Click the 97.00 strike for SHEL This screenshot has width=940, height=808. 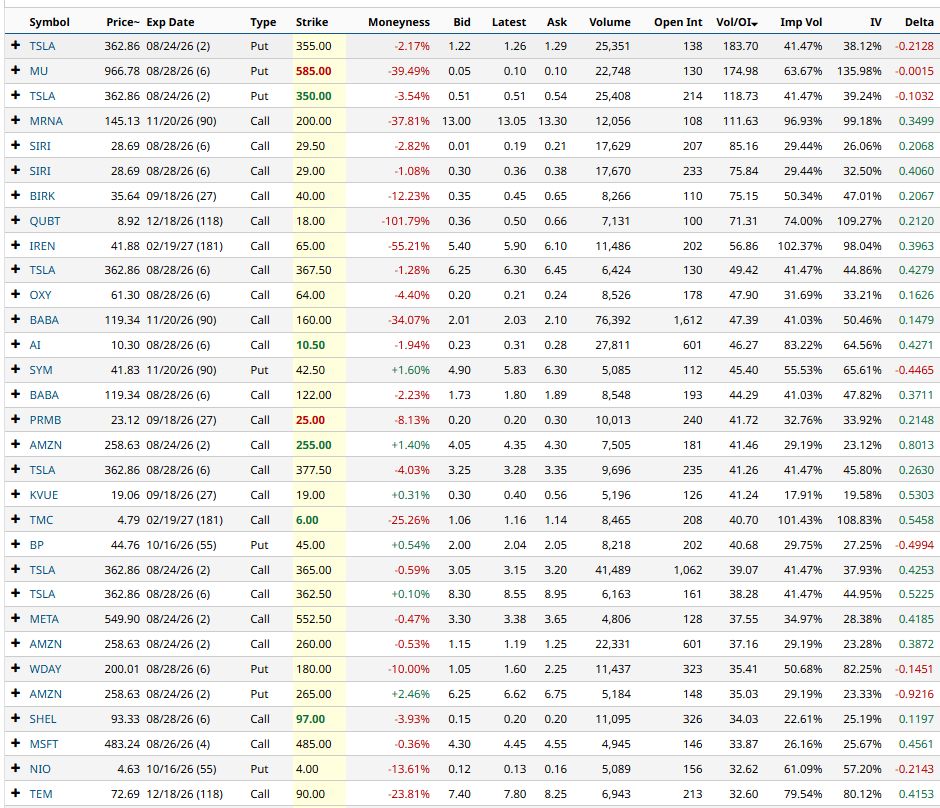[311, 719]
